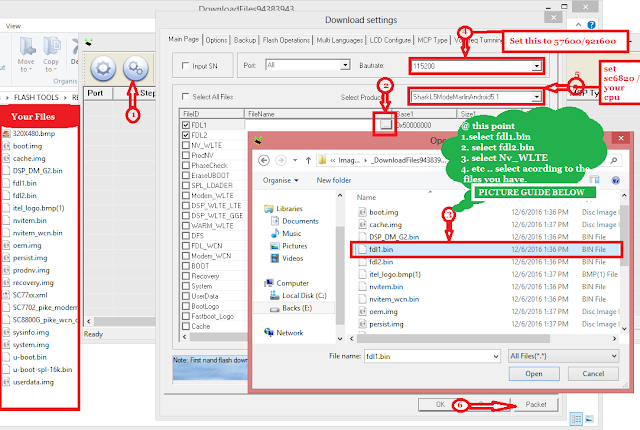The height and width of the screenshot is (430, 640).
Task: Select fdl2.bin in Open dialog list
Action: pos(376,262)
